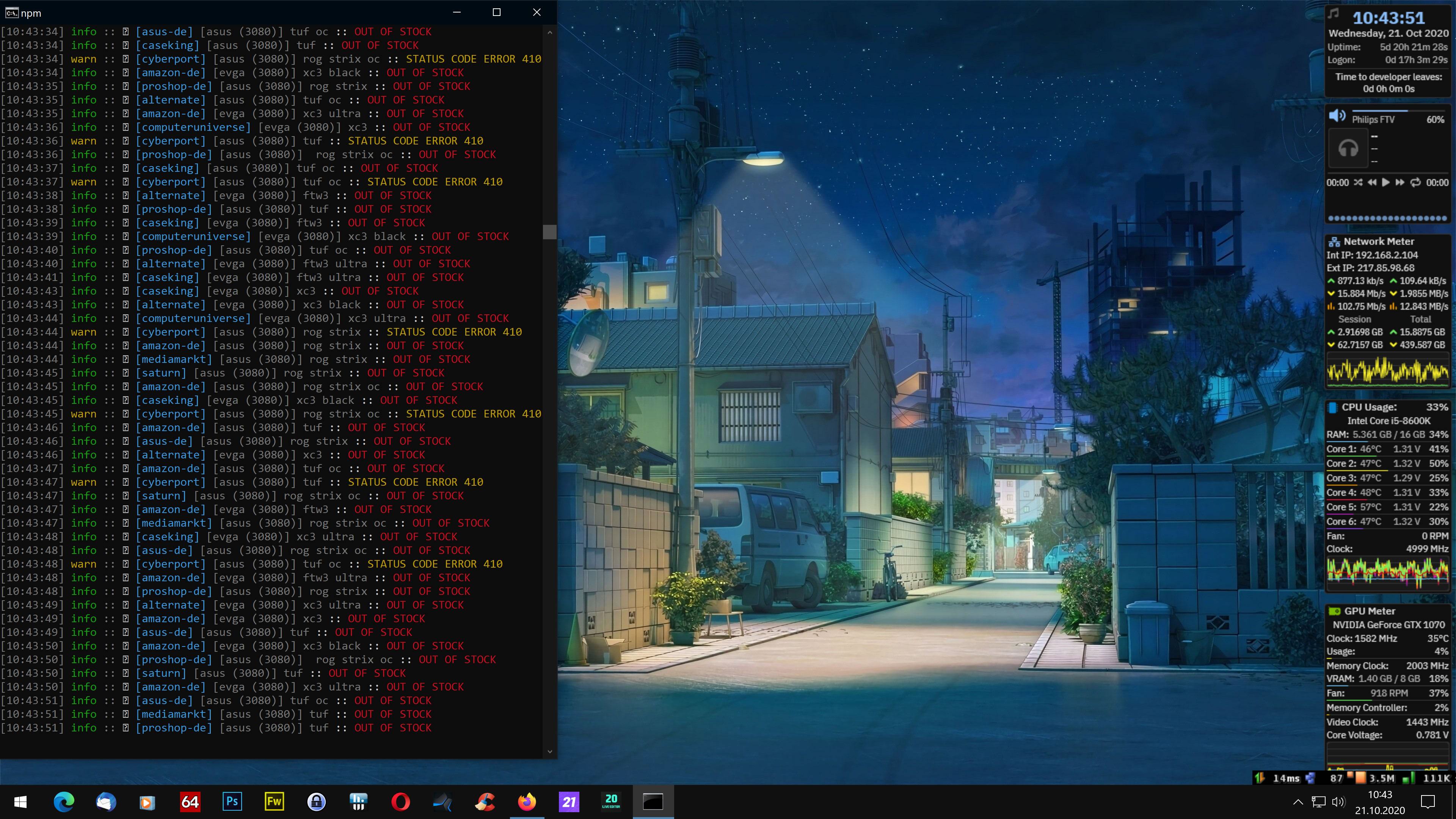Viewport: 1456px width, 819px height.
Task: Open the Windows Start menu
Action: 20,802
